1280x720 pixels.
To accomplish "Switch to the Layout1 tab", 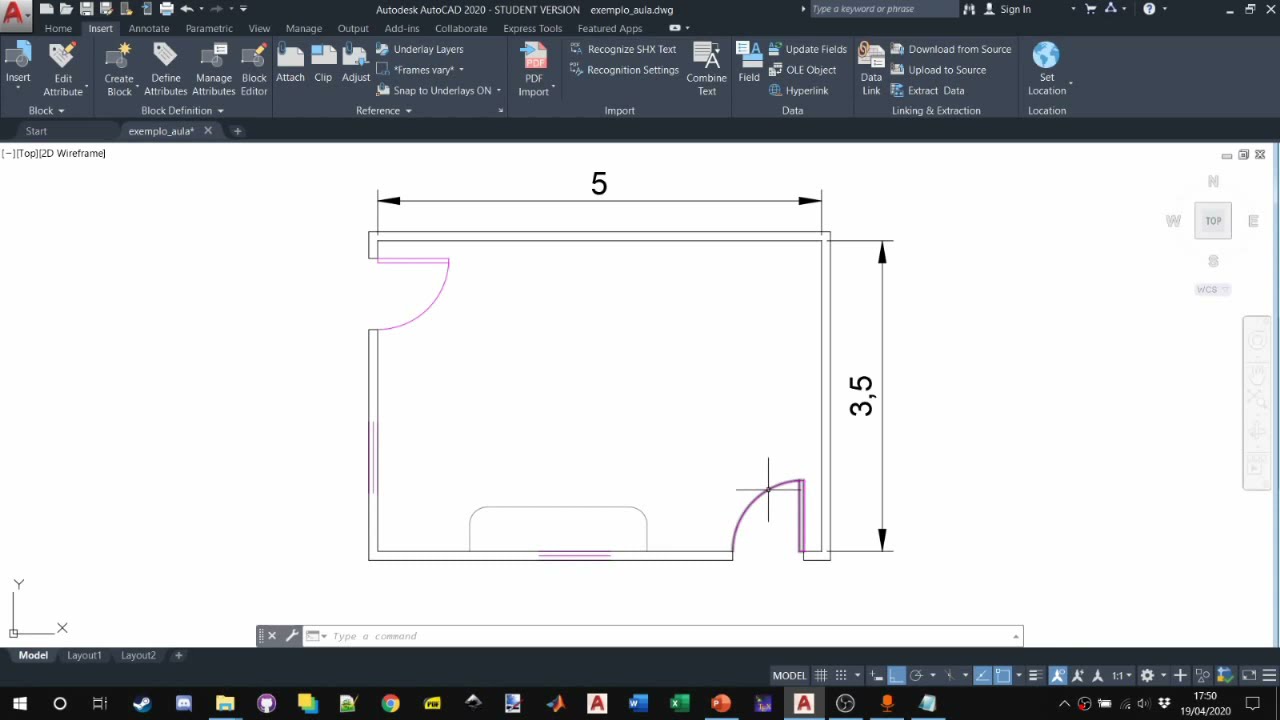I will 84,655.
